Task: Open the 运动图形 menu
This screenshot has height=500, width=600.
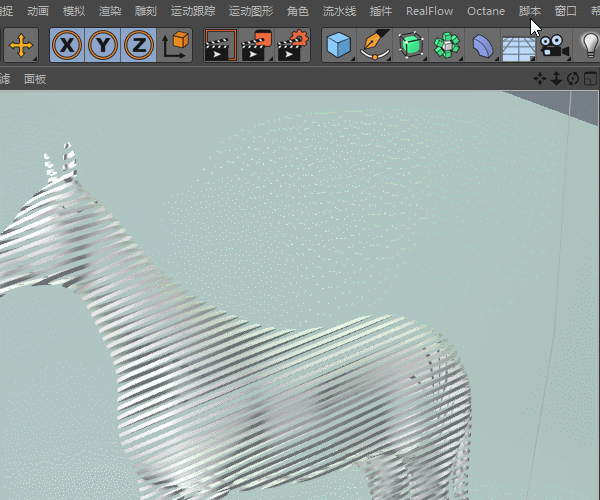Action: [x=251, y=11]
